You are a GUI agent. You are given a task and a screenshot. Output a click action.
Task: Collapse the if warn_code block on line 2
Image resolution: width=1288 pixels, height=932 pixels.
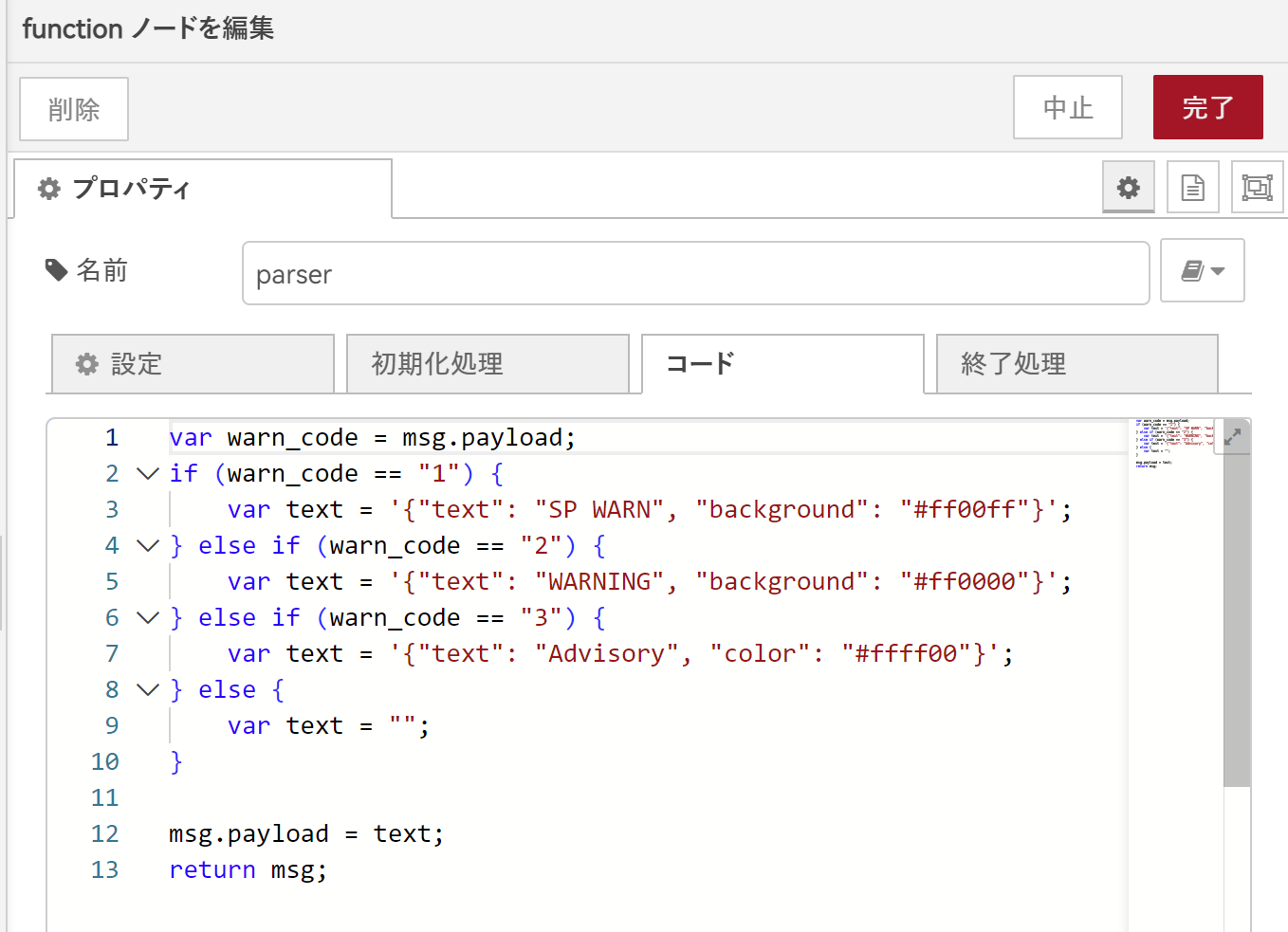click(x=148, y=473)
